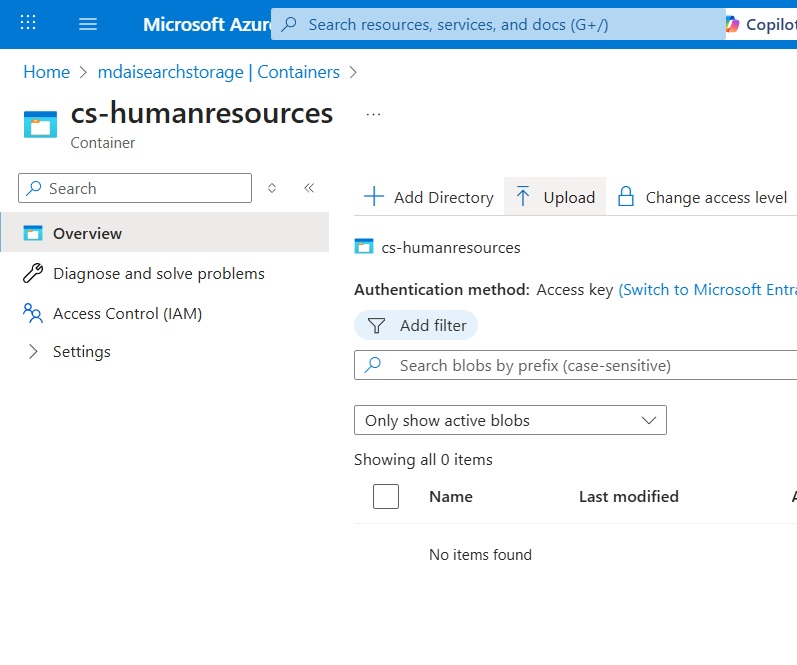Click the cs-humanresources container icon in the page title

point(40,124)
